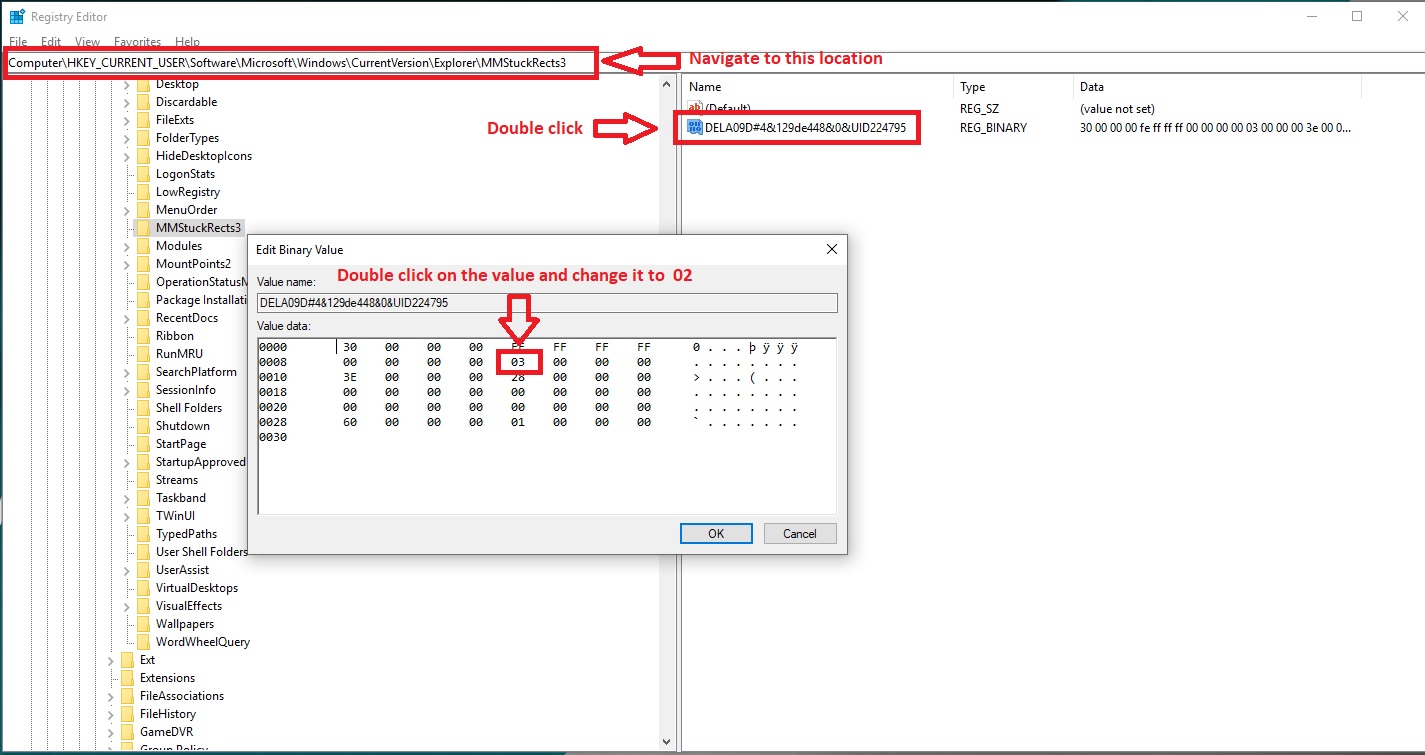Click the VirtualDesktops folder icon
The height and width of the screenshot is (755, 1425).
143,588
